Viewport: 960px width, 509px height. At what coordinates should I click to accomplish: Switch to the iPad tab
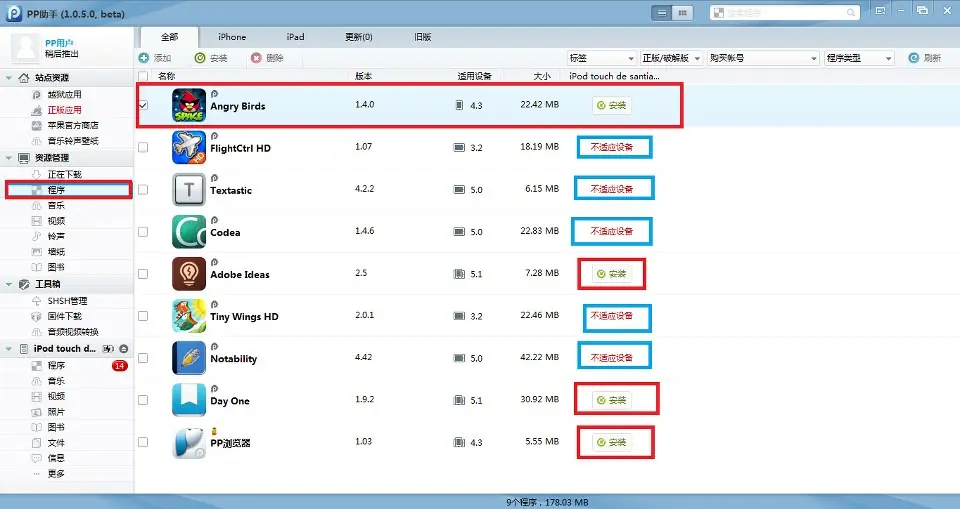pos(295,37)
